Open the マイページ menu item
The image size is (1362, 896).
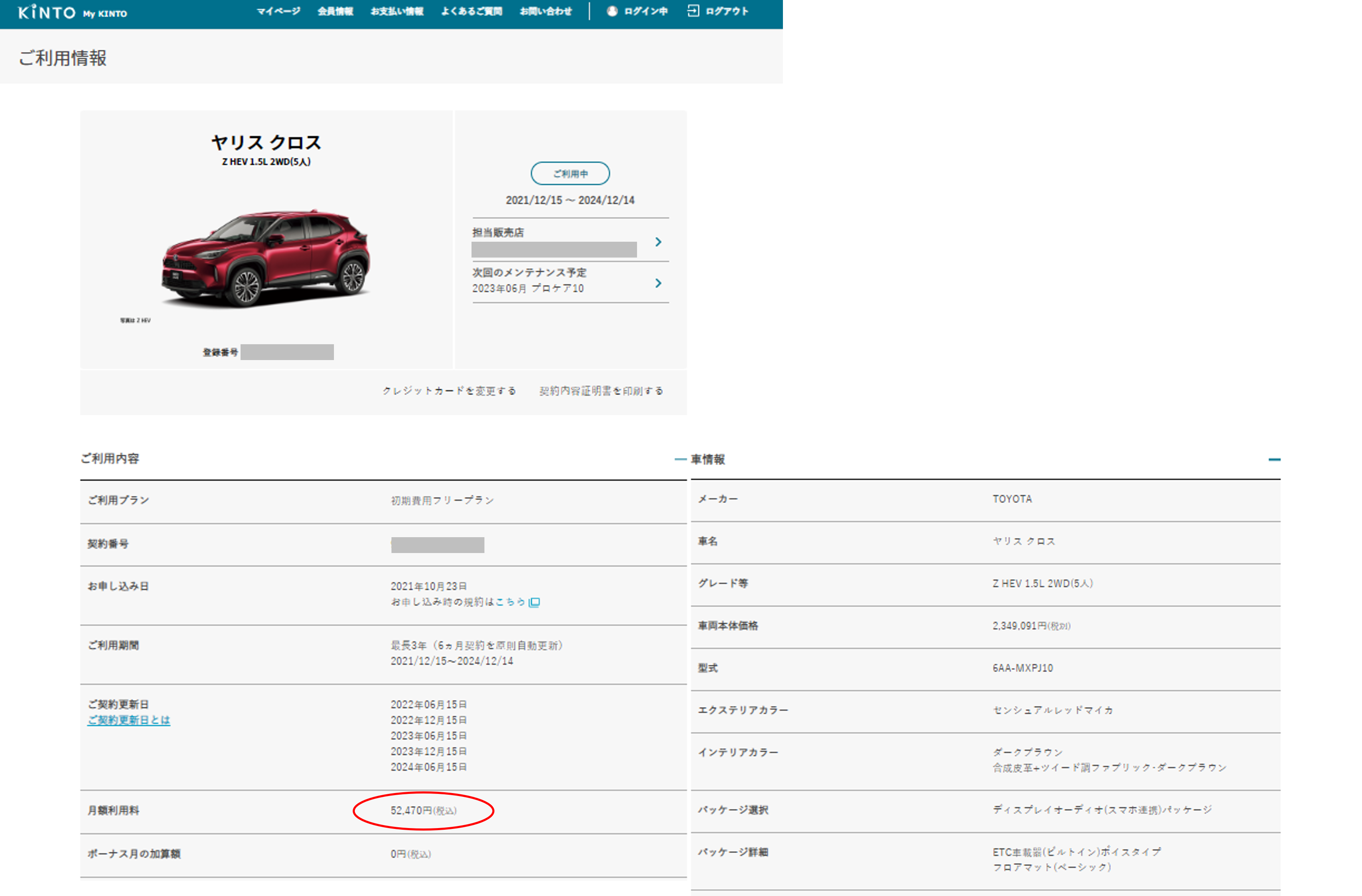[278, 11]
